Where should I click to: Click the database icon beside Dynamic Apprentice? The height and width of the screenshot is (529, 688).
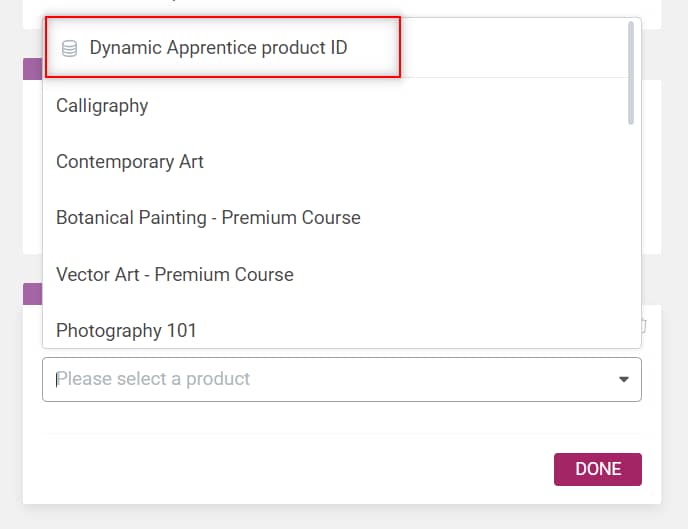(69, 48)
